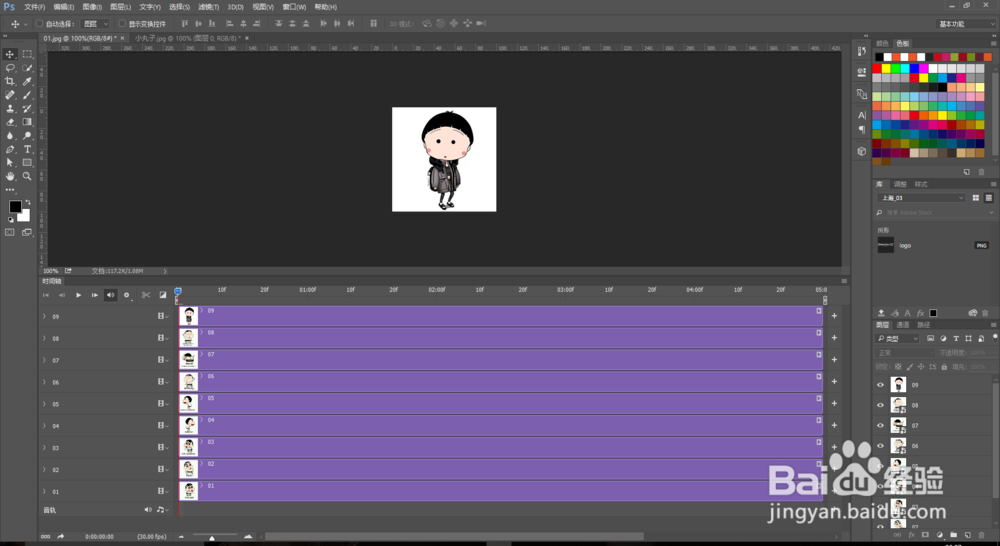Create new adjustment layer icon
The image size is (1000, 546).
pos(939,535)
